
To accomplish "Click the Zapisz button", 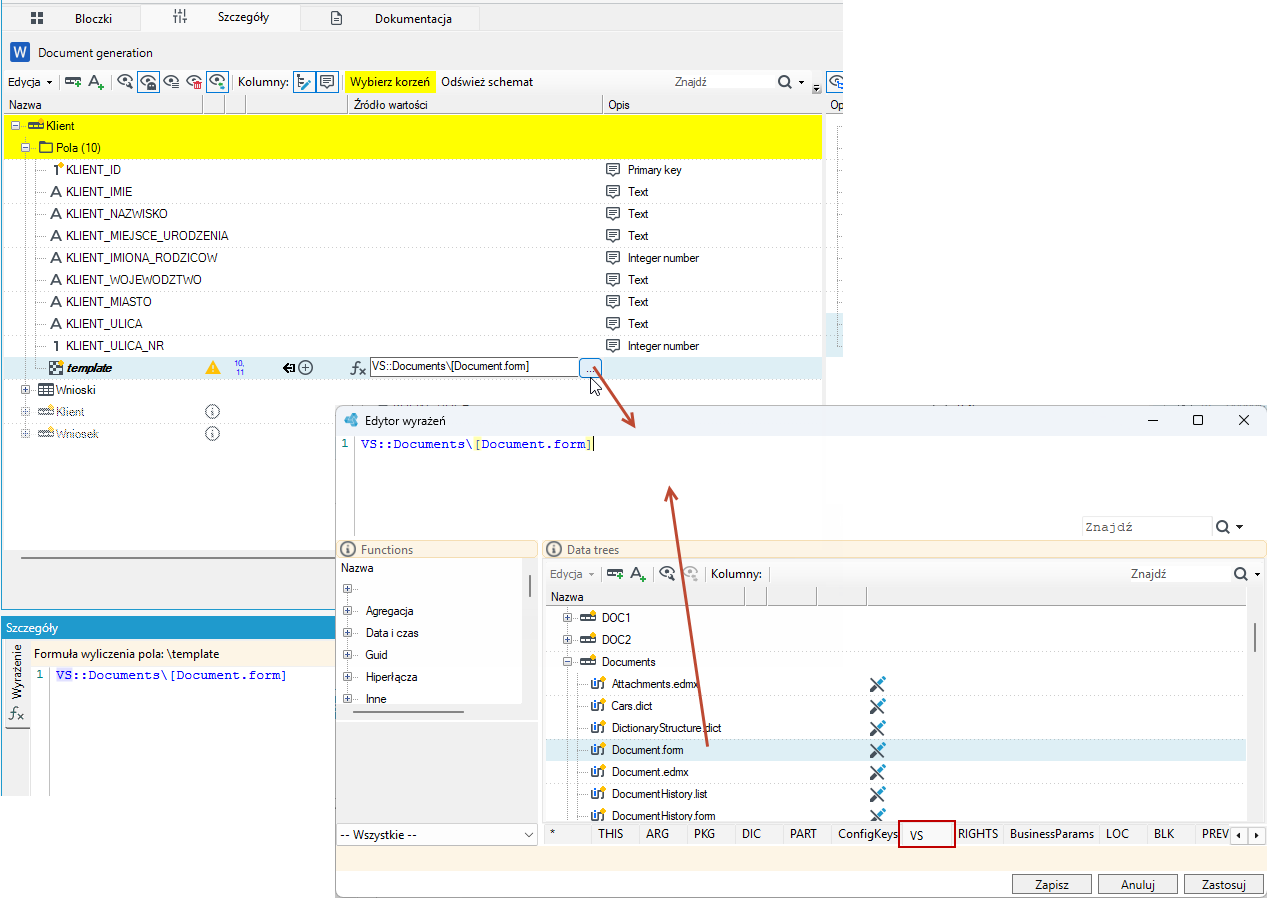I will 1052,884.
